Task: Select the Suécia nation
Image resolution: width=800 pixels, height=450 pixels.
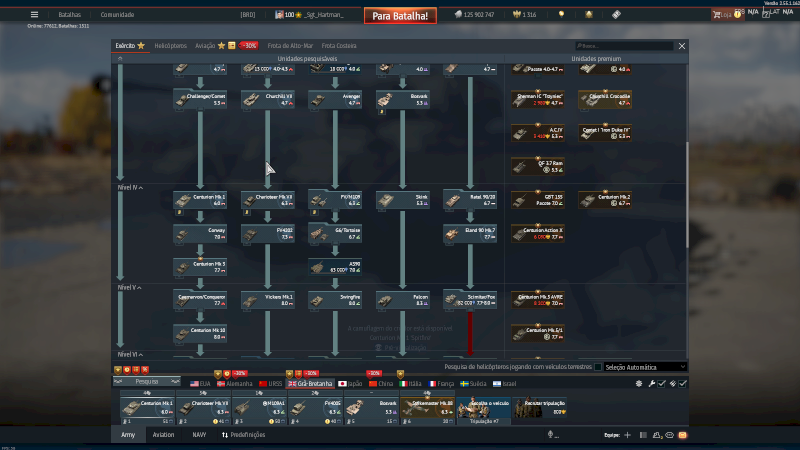Action: pos(473,384)
